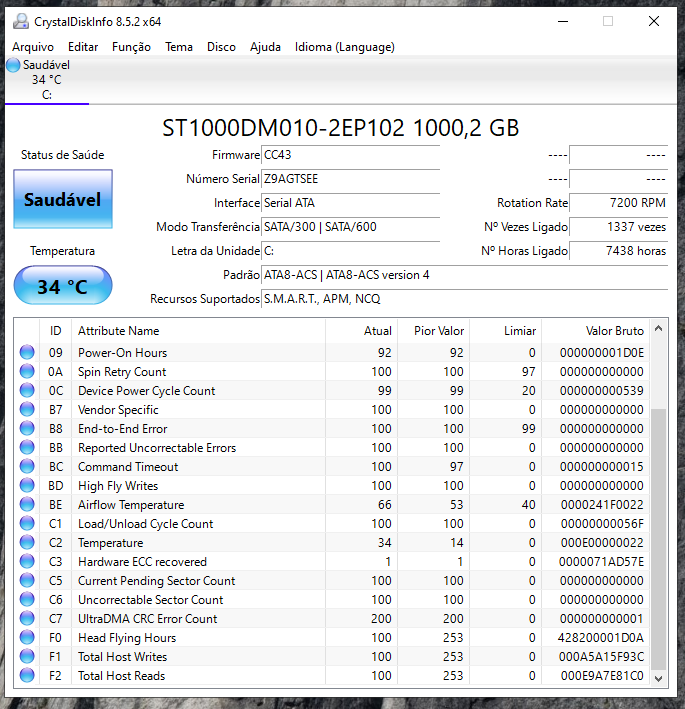
Task: Click the raw value 428200001D0A
Action: click(600, 638)
